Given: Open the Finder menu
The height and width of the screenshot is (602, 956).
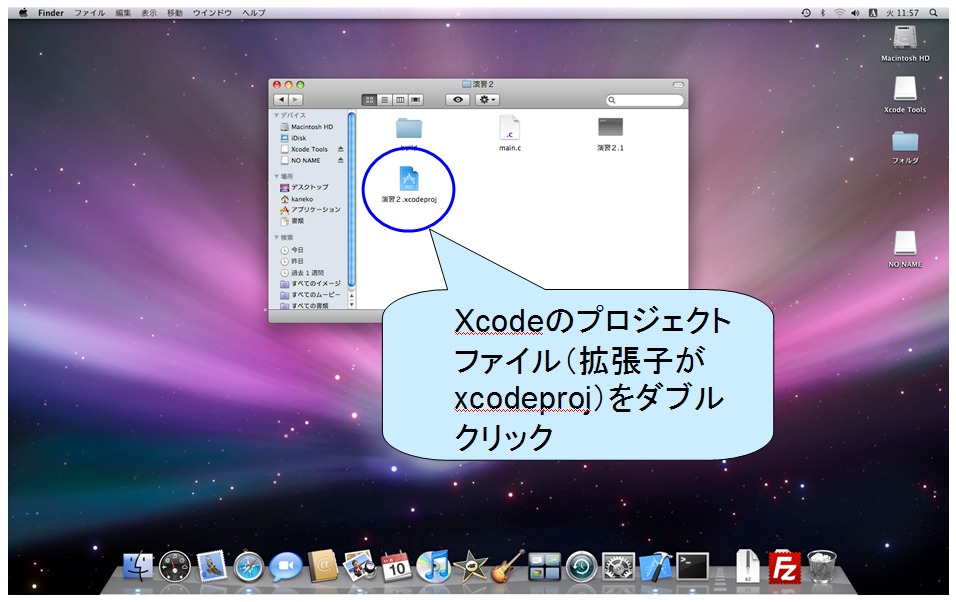Looking at the screenshot, I should pos(51,13).
